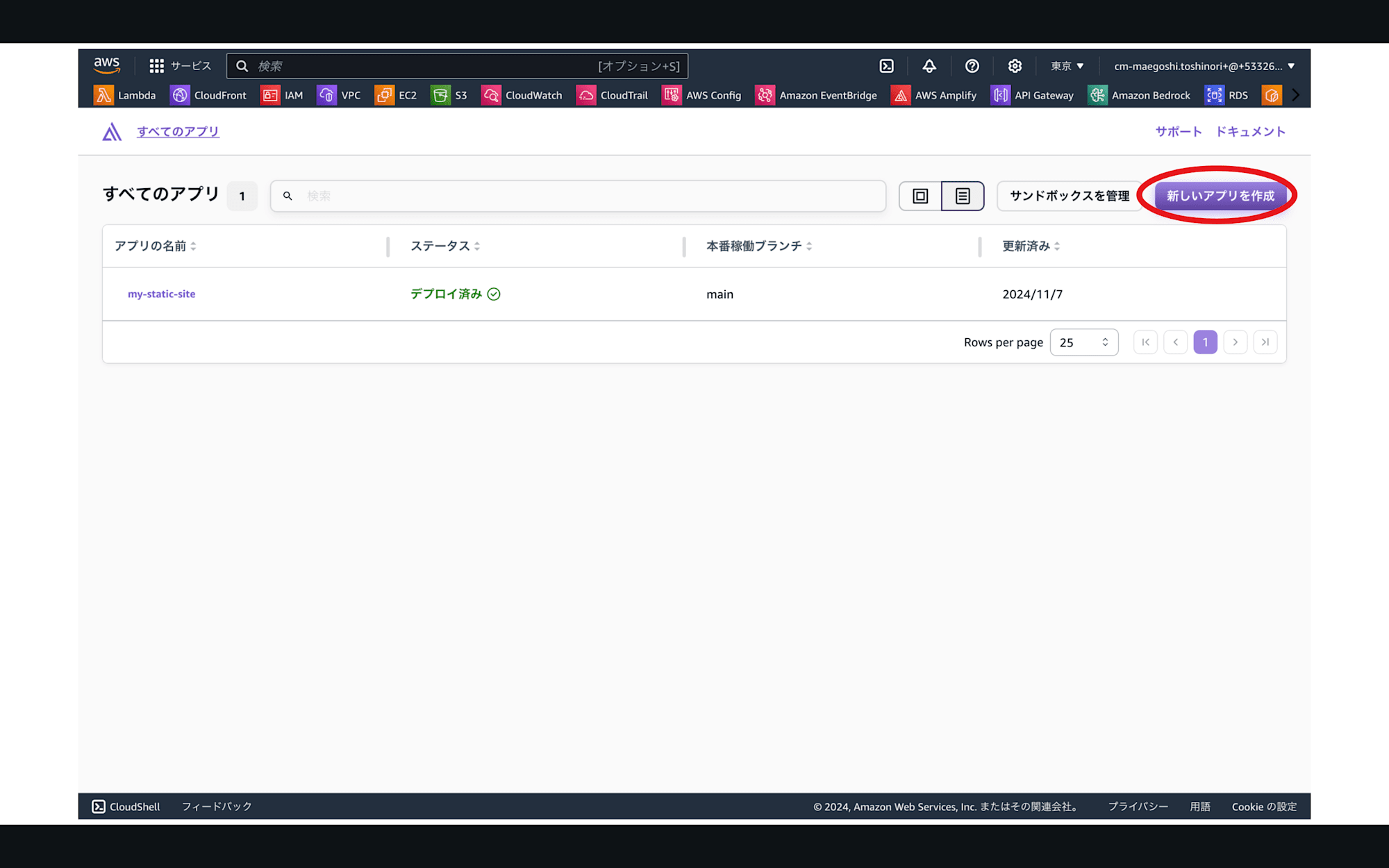1389x868 pixels.
Task: Click the 2024/11/7 date cell
Action: coord(1032,294)
